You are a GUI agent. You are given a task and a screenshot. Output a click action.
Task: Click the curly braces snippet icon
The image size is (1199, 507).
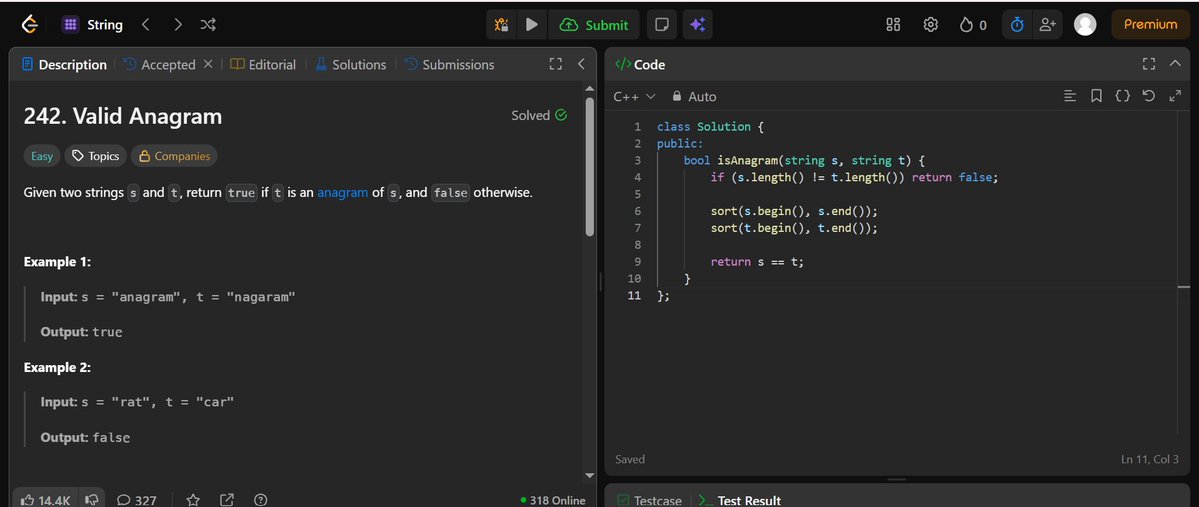(1123, 96)
